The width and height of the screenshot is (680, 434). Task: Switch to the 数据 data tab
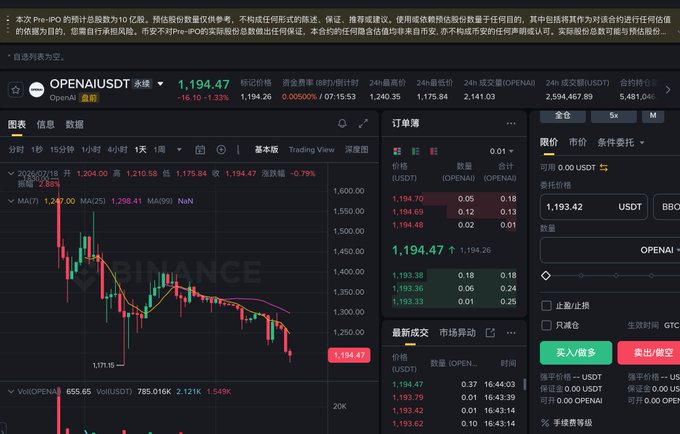click(75, 124)
